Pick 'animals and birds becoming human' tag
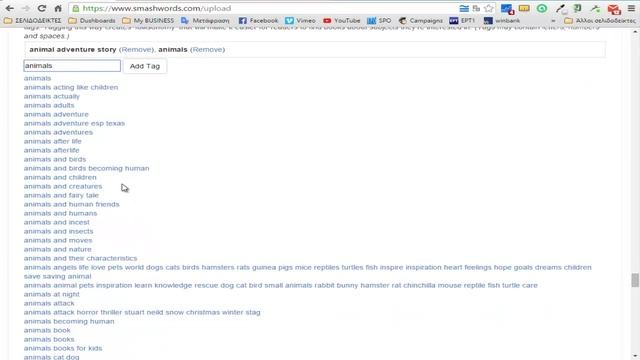 [x=87, y=168]
